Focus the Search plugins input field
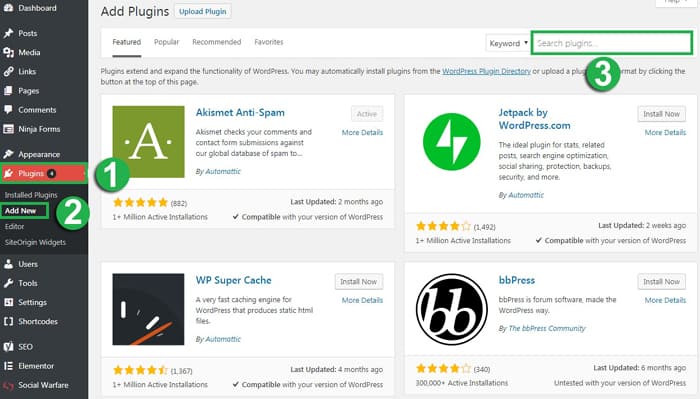700x399 pixels. [x=612, y=43]
